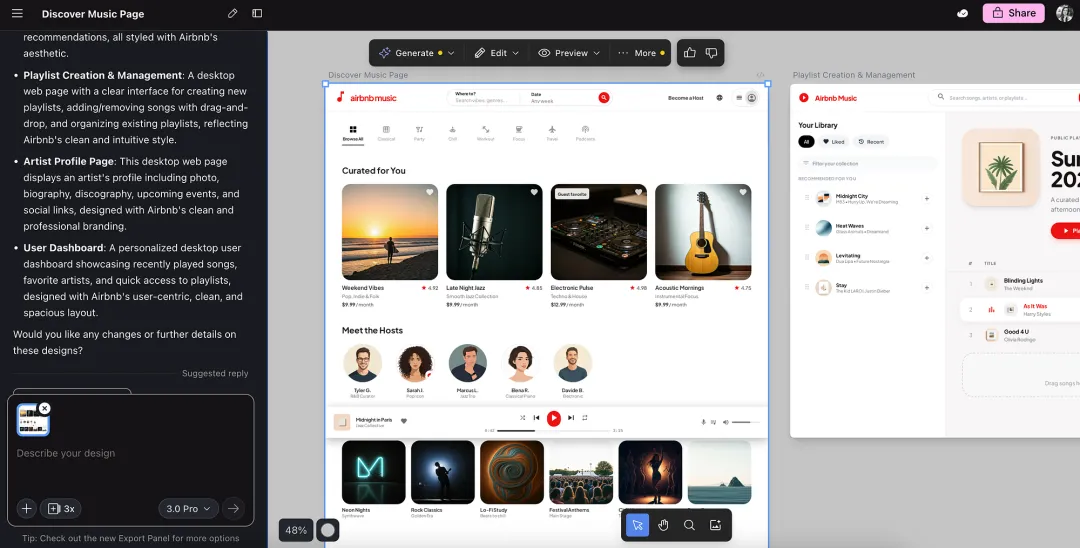Open the 3.0 Pro model dropdown
Image resolution: width=1080 pixels, height=548 pixels.
point(189,509)
